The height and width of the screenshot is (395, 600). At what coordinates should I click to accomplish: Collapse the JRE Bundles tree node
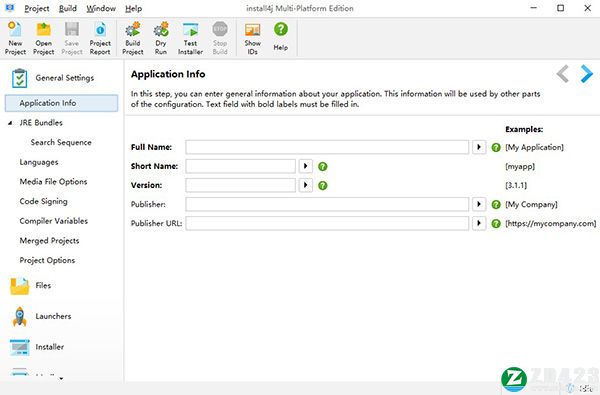point(10,123)
